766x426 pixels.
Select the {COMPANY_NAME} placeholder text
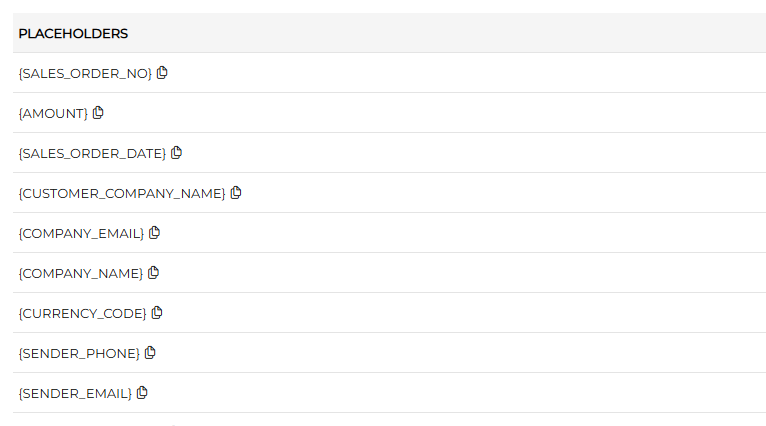(x=80, y=274)
